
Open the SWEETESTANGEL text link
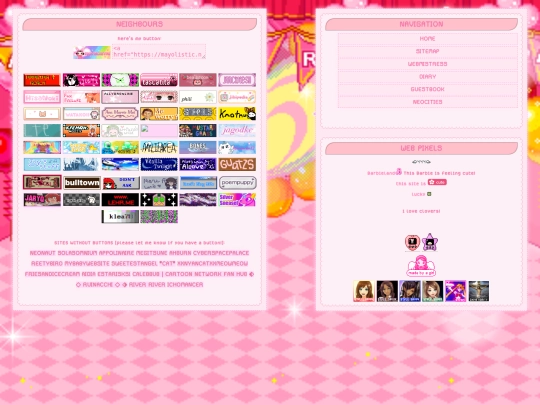pyautogui.click(x=134, y=263)
